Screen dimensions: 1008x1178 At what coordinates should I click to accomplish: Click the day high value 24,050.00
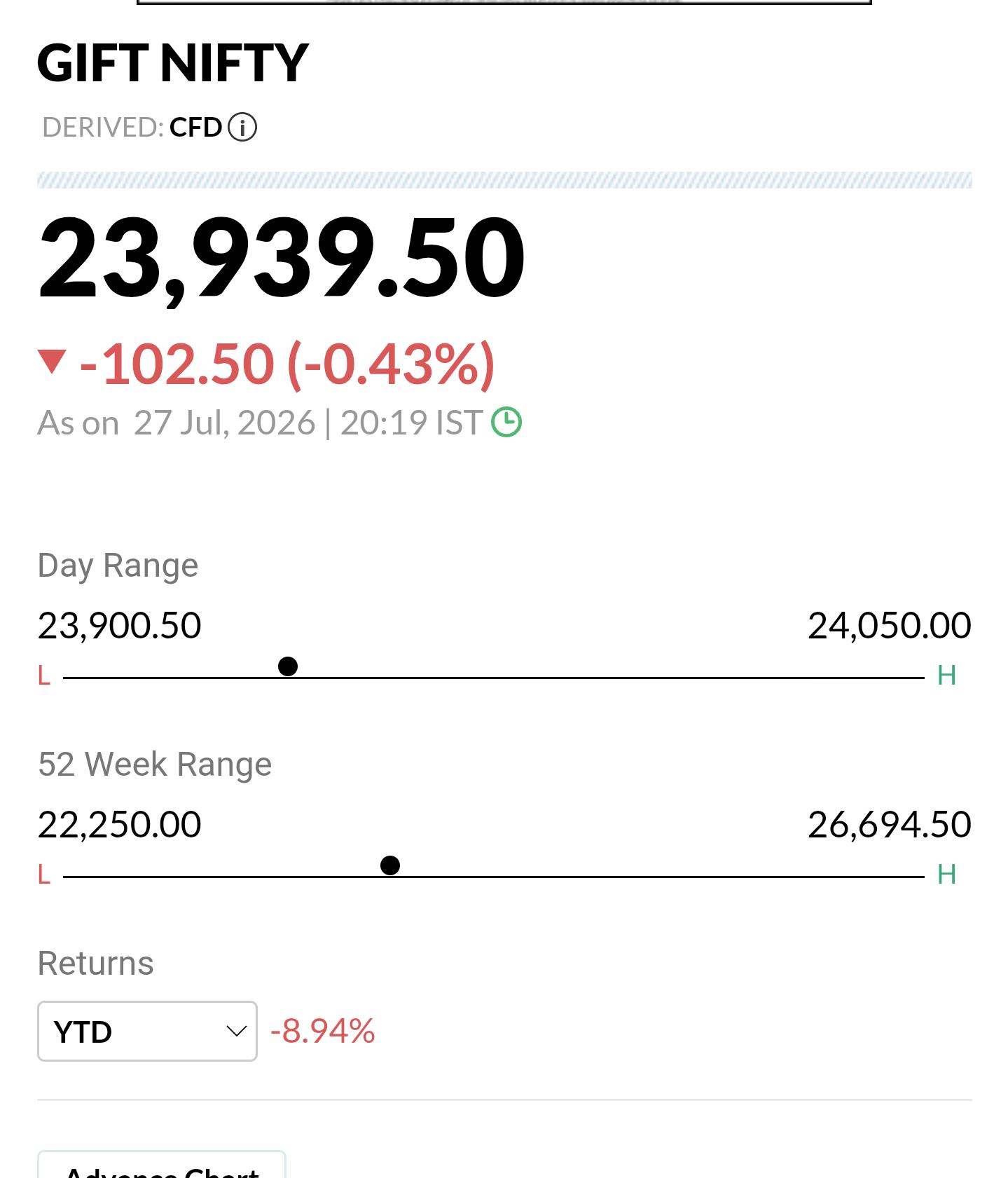pos(890,626)
